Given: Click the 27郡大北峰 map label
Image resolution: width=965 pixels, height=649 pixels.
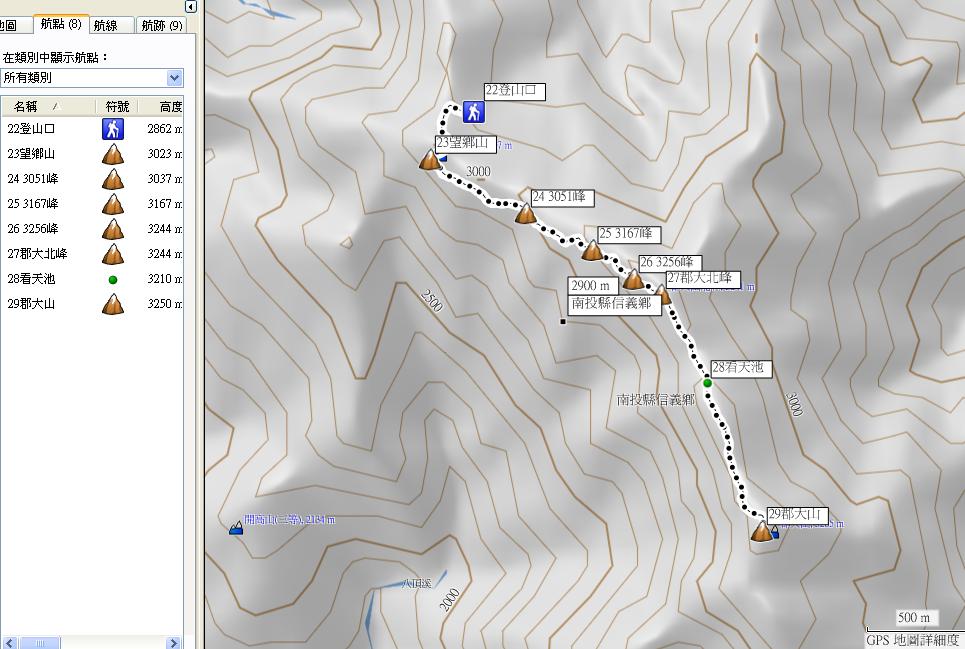Looking at the screenshot, I should click(703, 279).
